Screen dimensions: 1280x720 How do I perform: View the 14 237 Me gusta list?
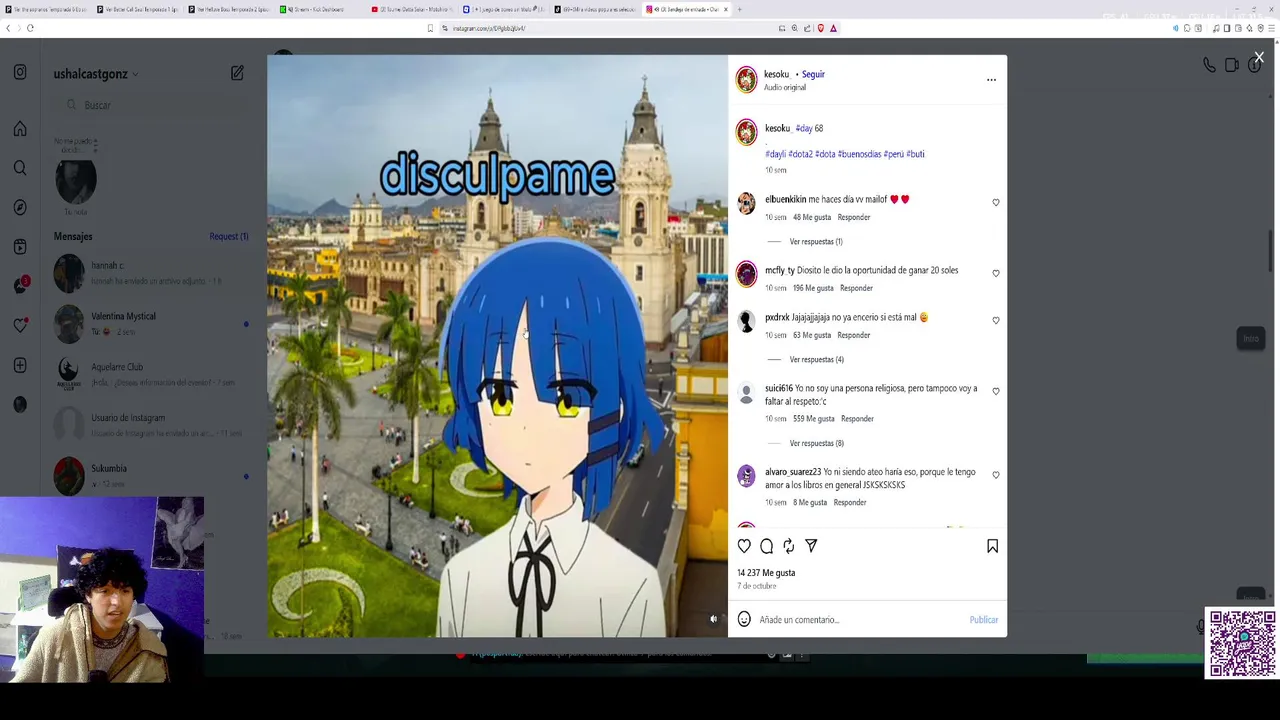pyautogui.click(x=766, y=573)
